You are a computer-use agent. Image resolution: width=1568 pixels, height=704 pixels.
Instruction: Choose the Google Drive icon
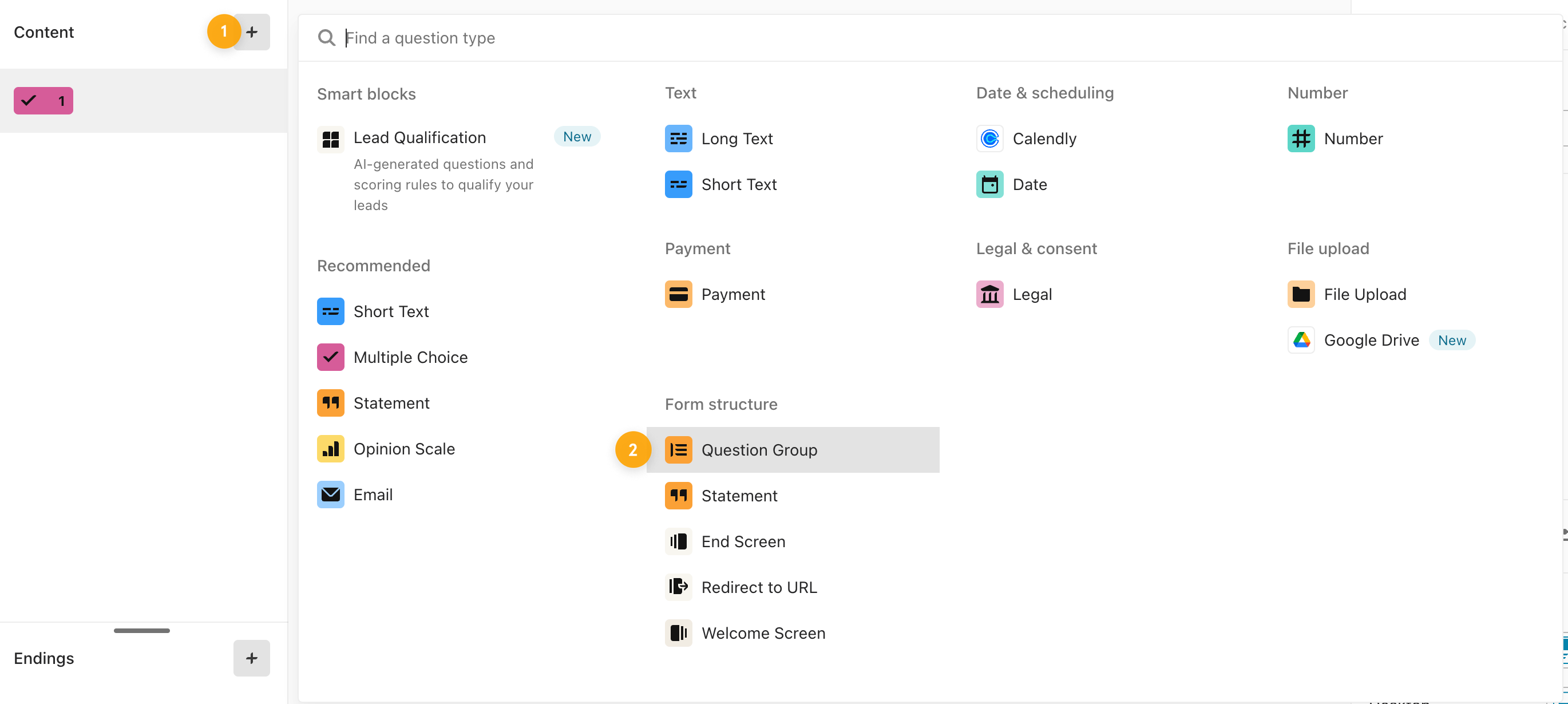(1301, 341)
